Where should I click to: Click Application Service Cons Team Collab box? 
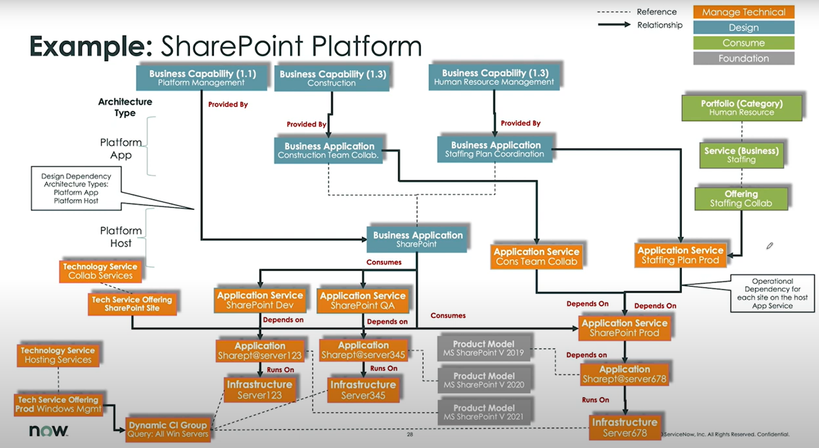pyautogui.click(x=536, y=256)
